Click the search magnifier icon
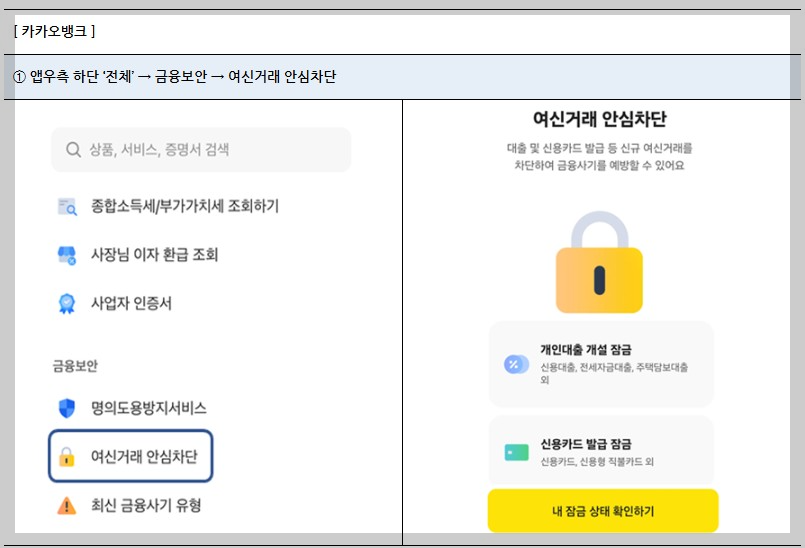 [x=73, y=149]
